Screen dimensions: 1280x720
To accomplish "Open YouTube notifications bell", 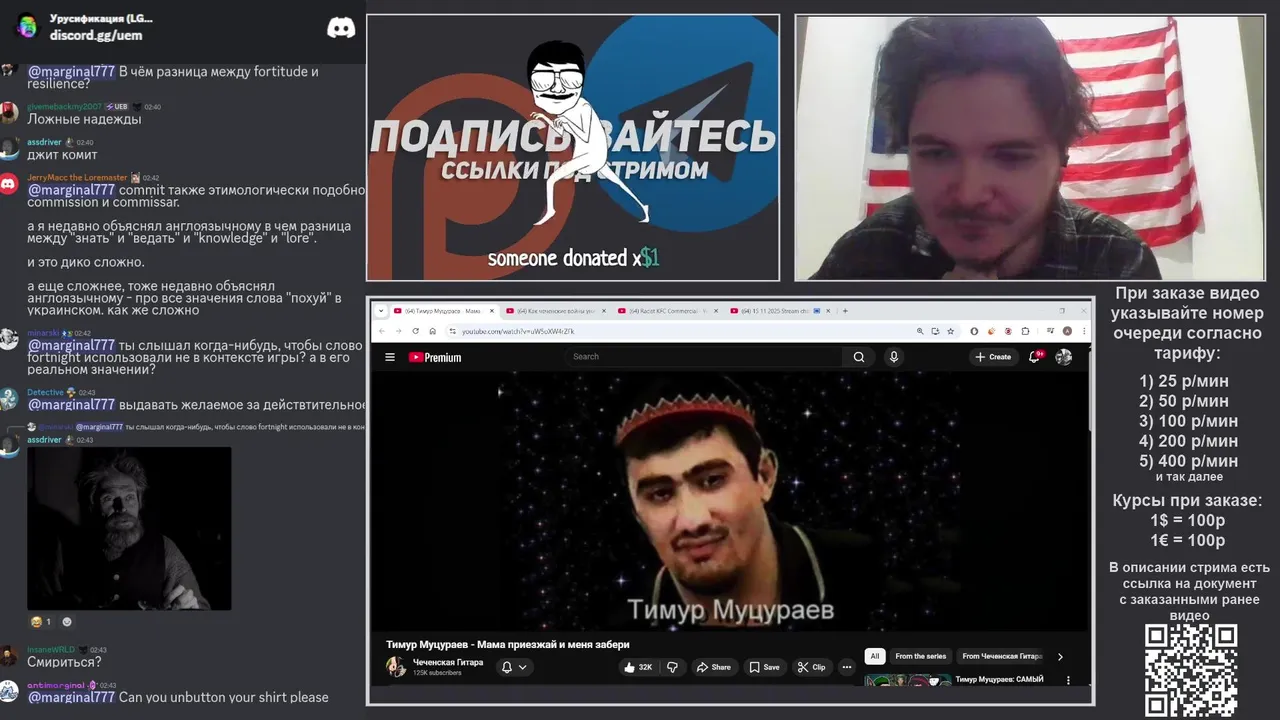I will coord(1035,356).
